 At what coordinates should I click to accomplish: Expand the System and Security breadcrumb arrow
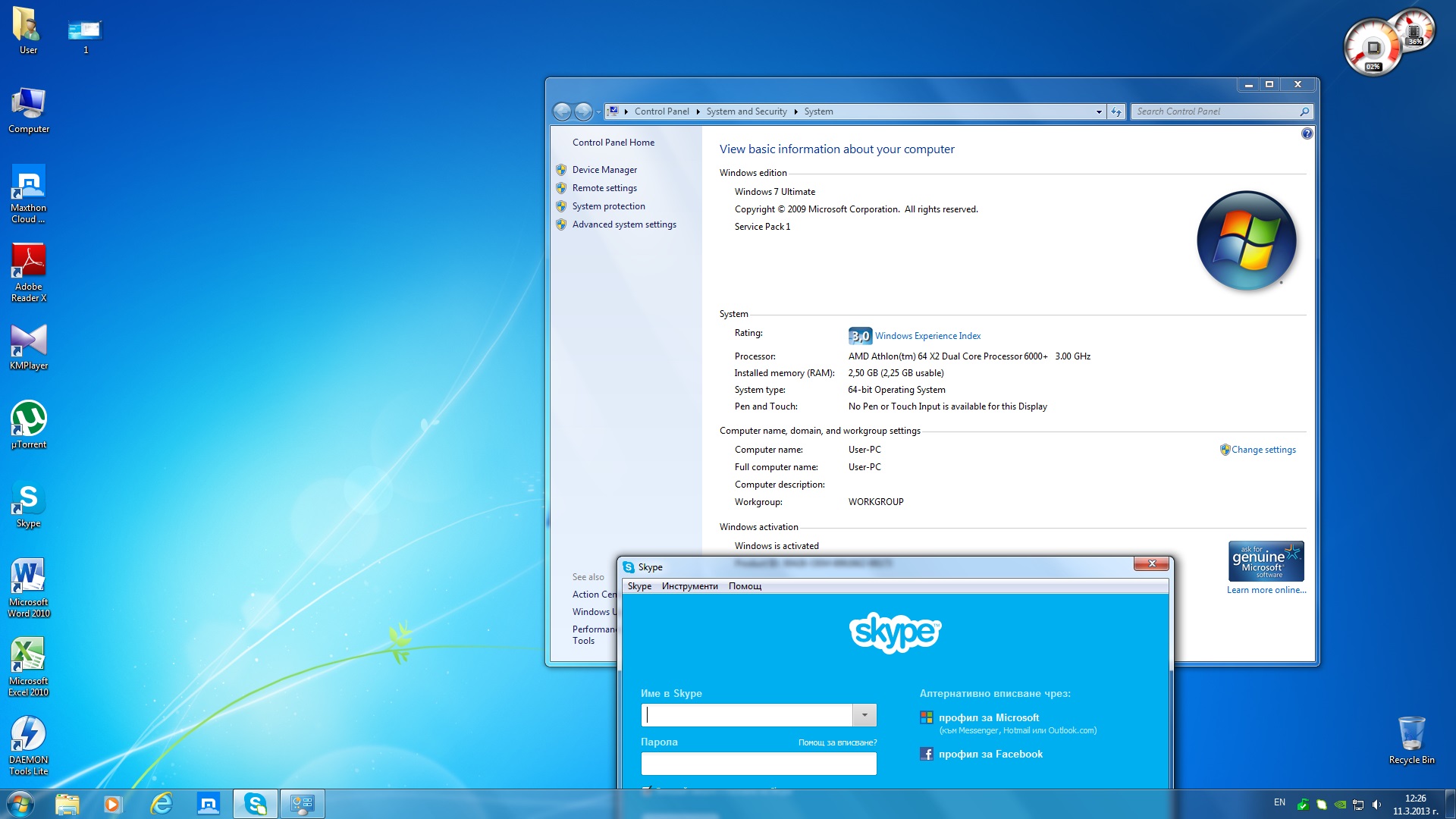795,111
